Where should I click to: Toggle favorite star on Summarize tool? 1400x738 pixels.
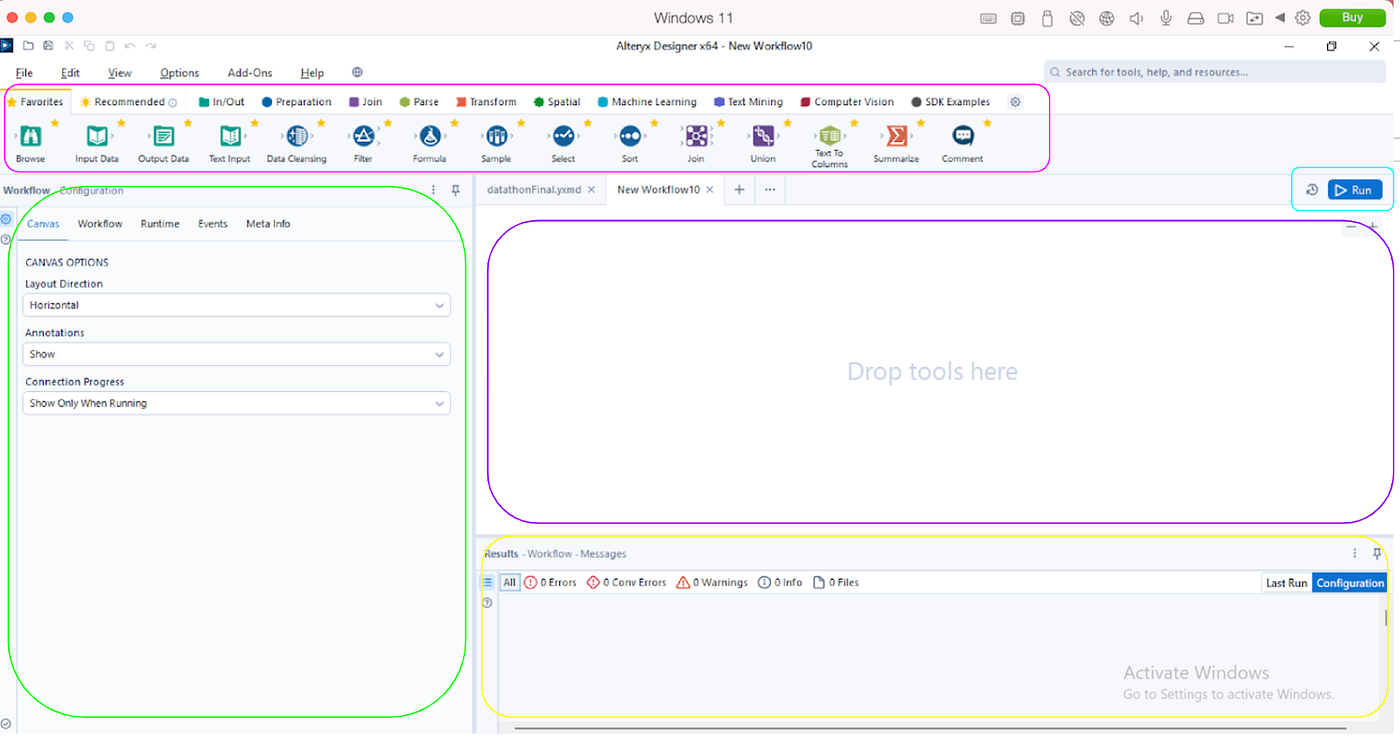tap(920, 123)
